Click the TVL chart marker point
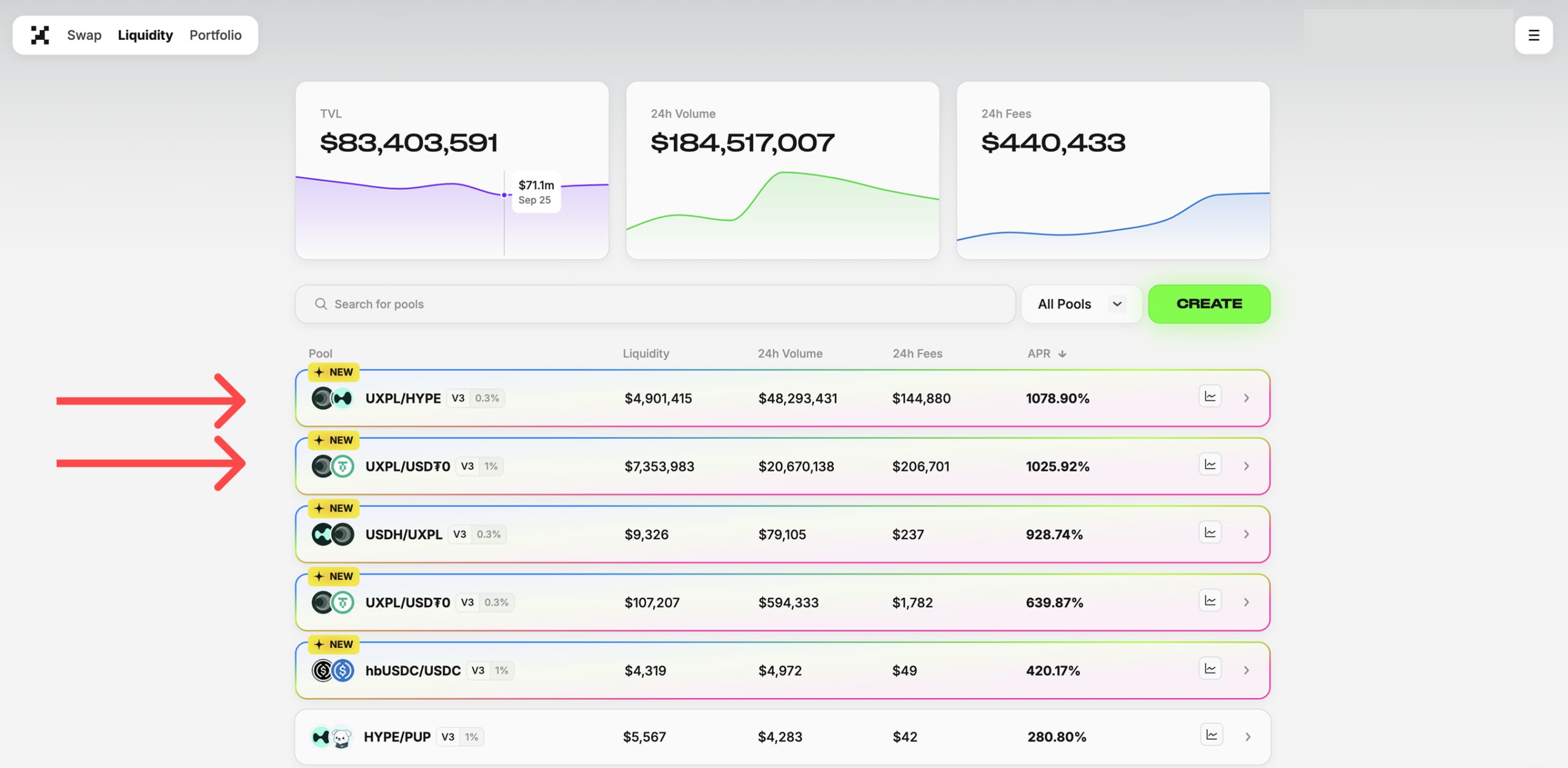Screen dimensions: 1568x768 (x=504, y=195)
